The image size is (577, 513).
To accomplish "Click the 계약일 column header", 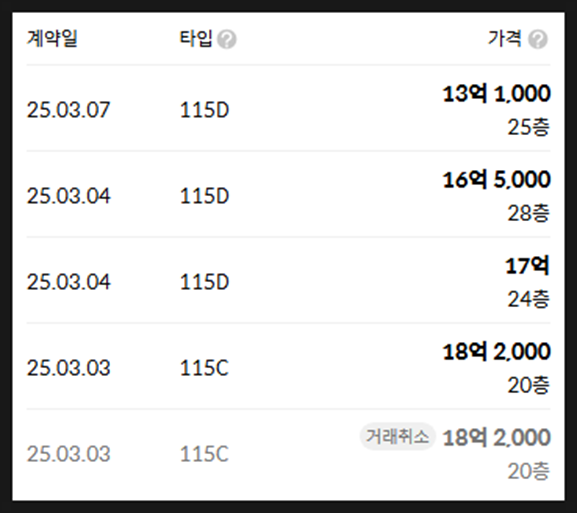I will 52,38.
